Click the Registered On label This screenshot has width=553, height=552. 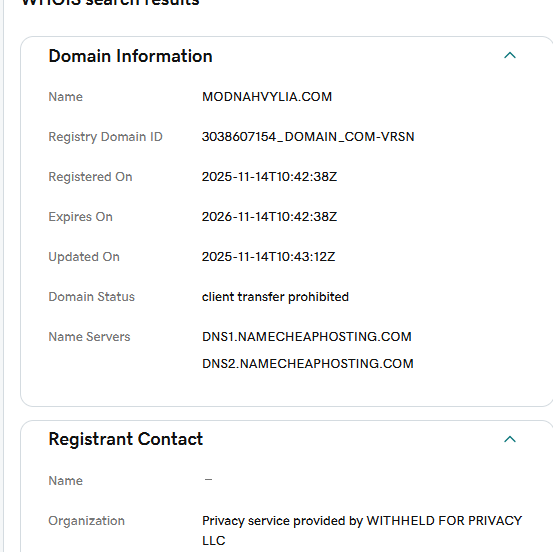[90, 177]
